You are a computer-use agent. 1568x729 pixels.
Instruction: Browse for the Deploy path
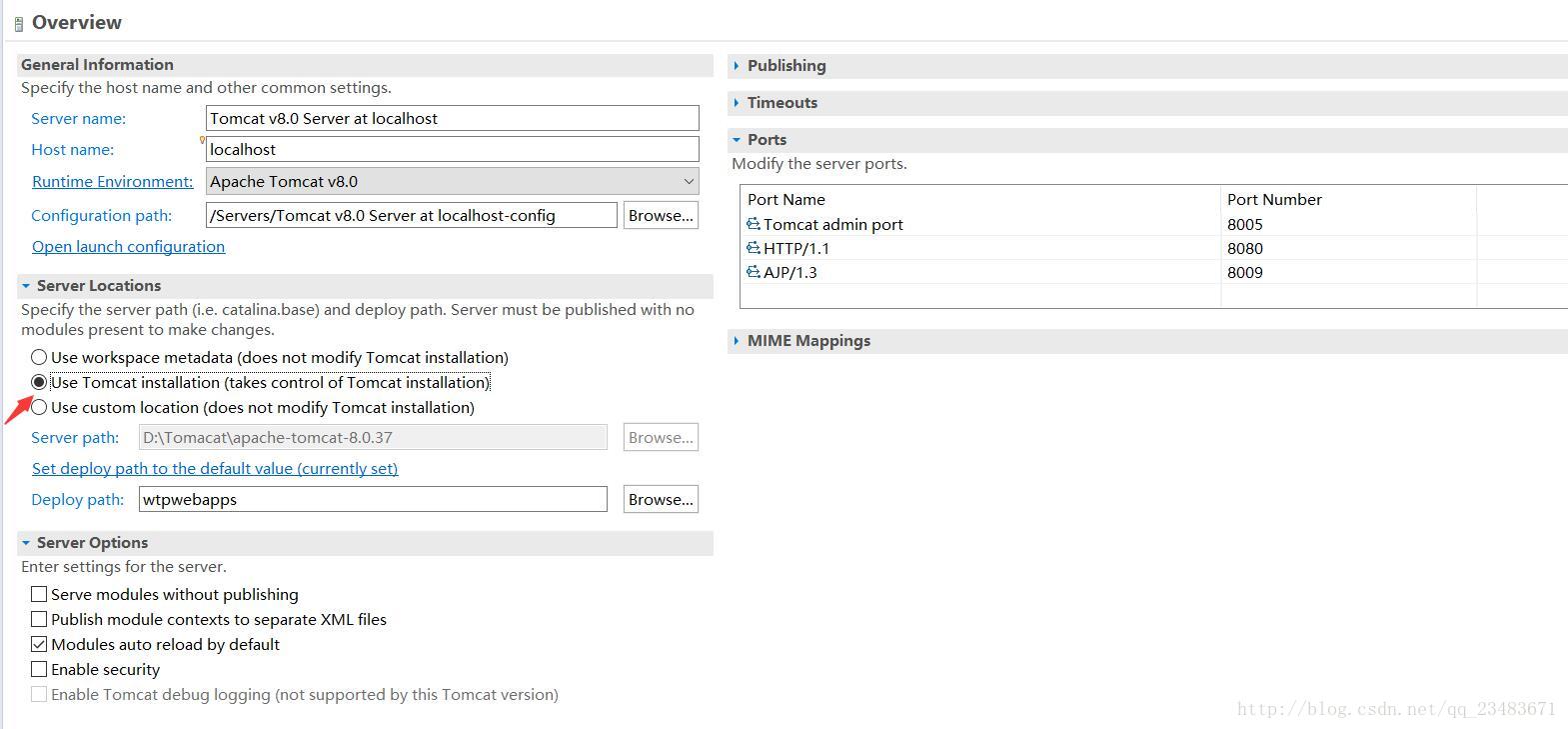[x=661, y=499]
